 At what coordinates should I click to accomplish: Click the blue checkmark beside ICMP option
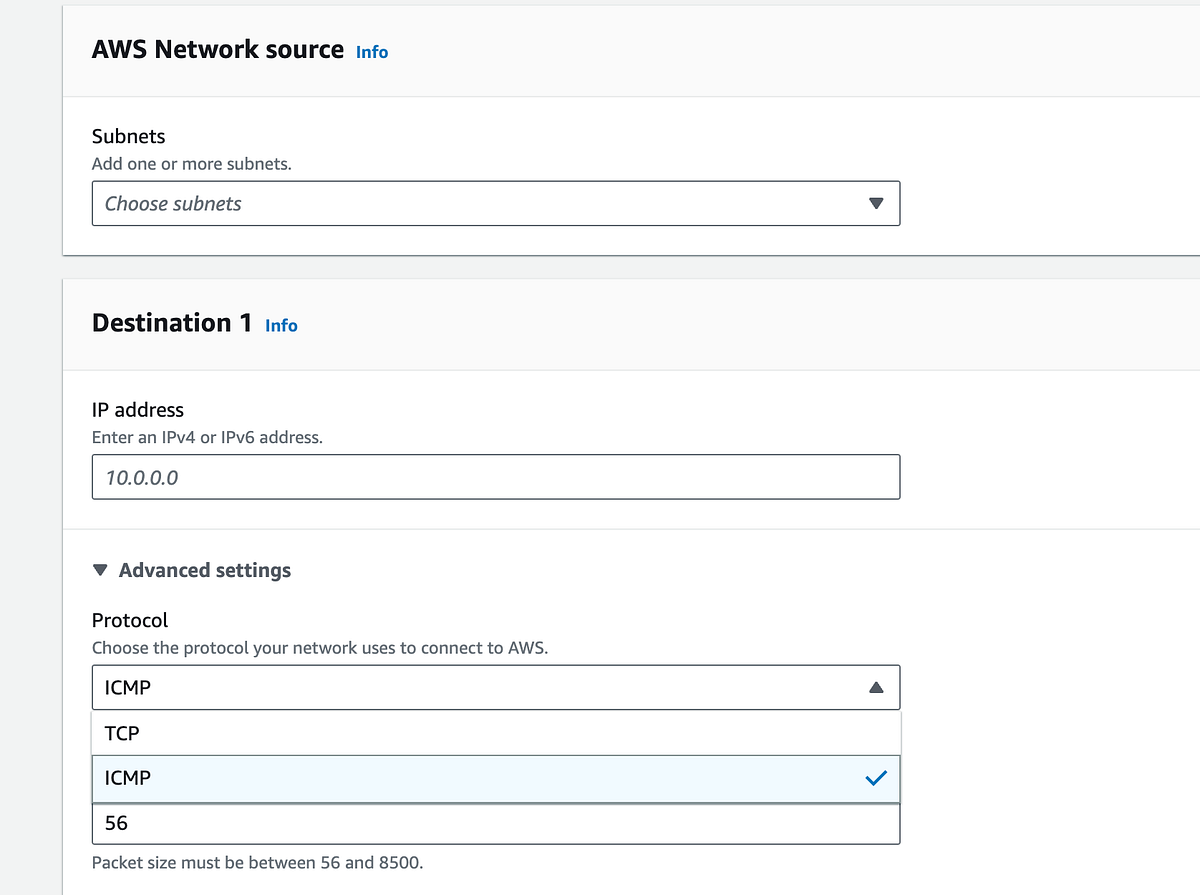coord(876,777)
